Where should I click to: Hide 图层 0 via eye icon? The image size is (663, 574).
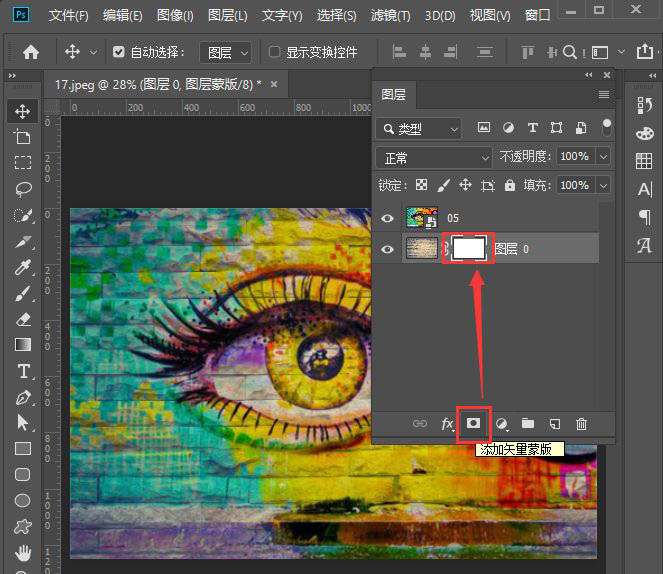point(387,249)
